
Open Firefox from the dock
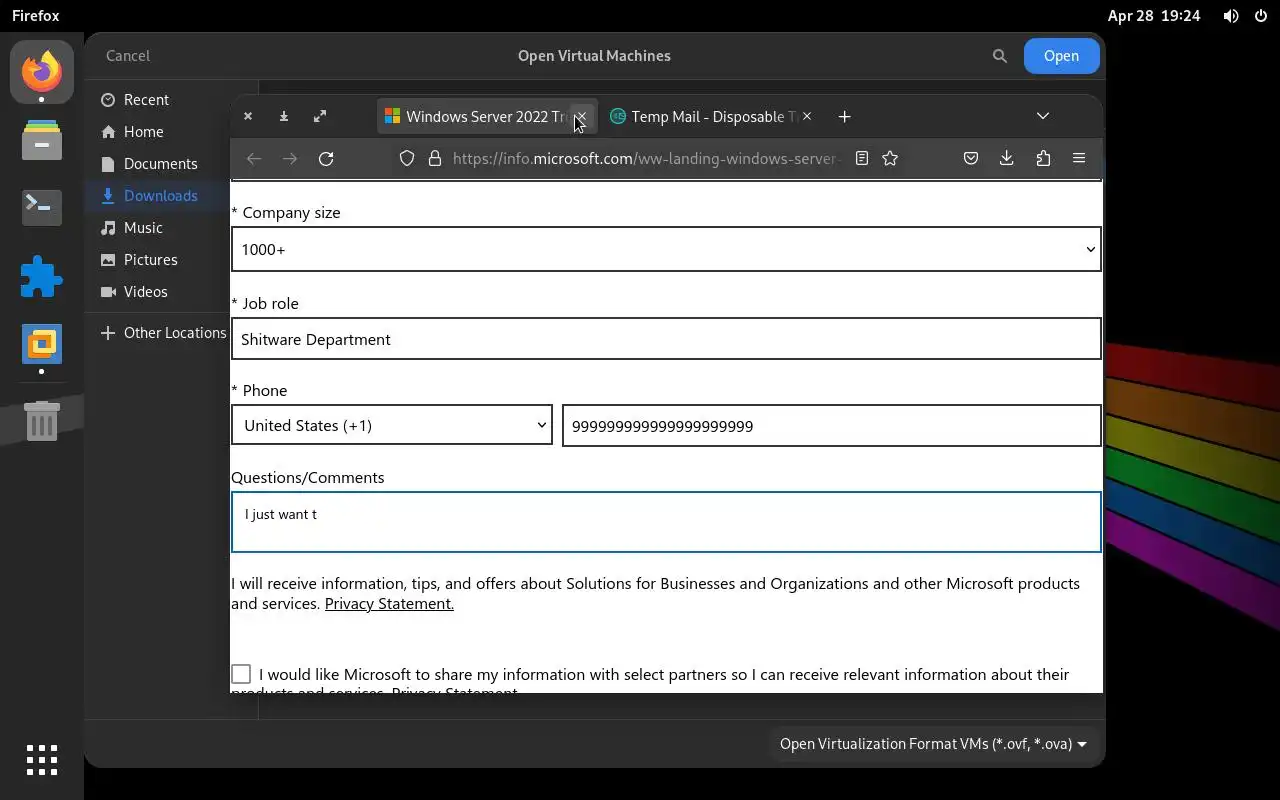42,71
